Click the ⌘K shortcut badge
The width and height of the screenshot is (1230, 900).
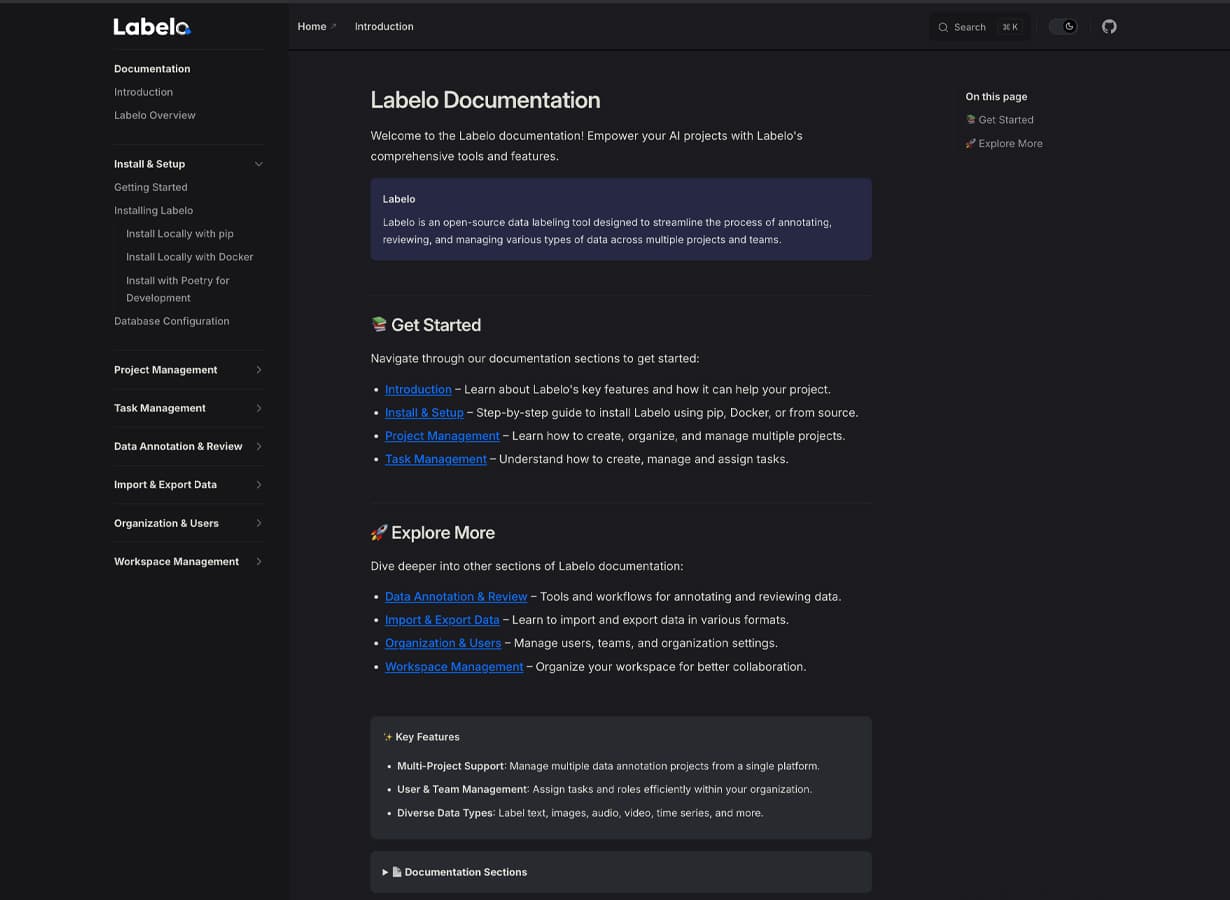pyautogui.click(x=1010, y=27)
